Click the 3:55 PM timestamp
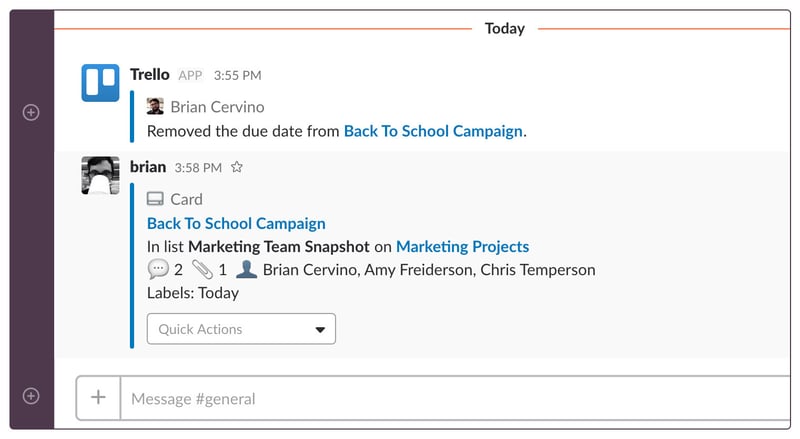The image size is (800, 439). (x=237, y=76)
